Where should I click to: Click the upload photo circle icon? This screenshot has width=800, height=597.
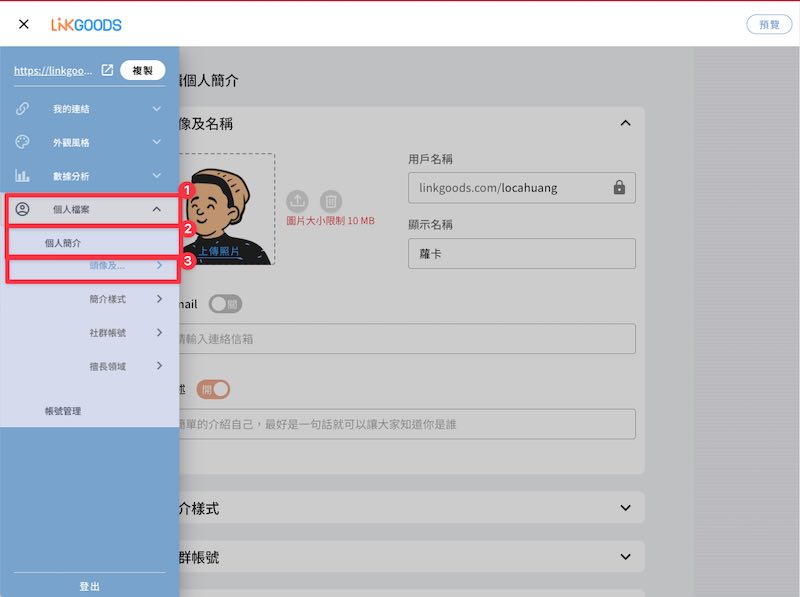tap(297, 201)
